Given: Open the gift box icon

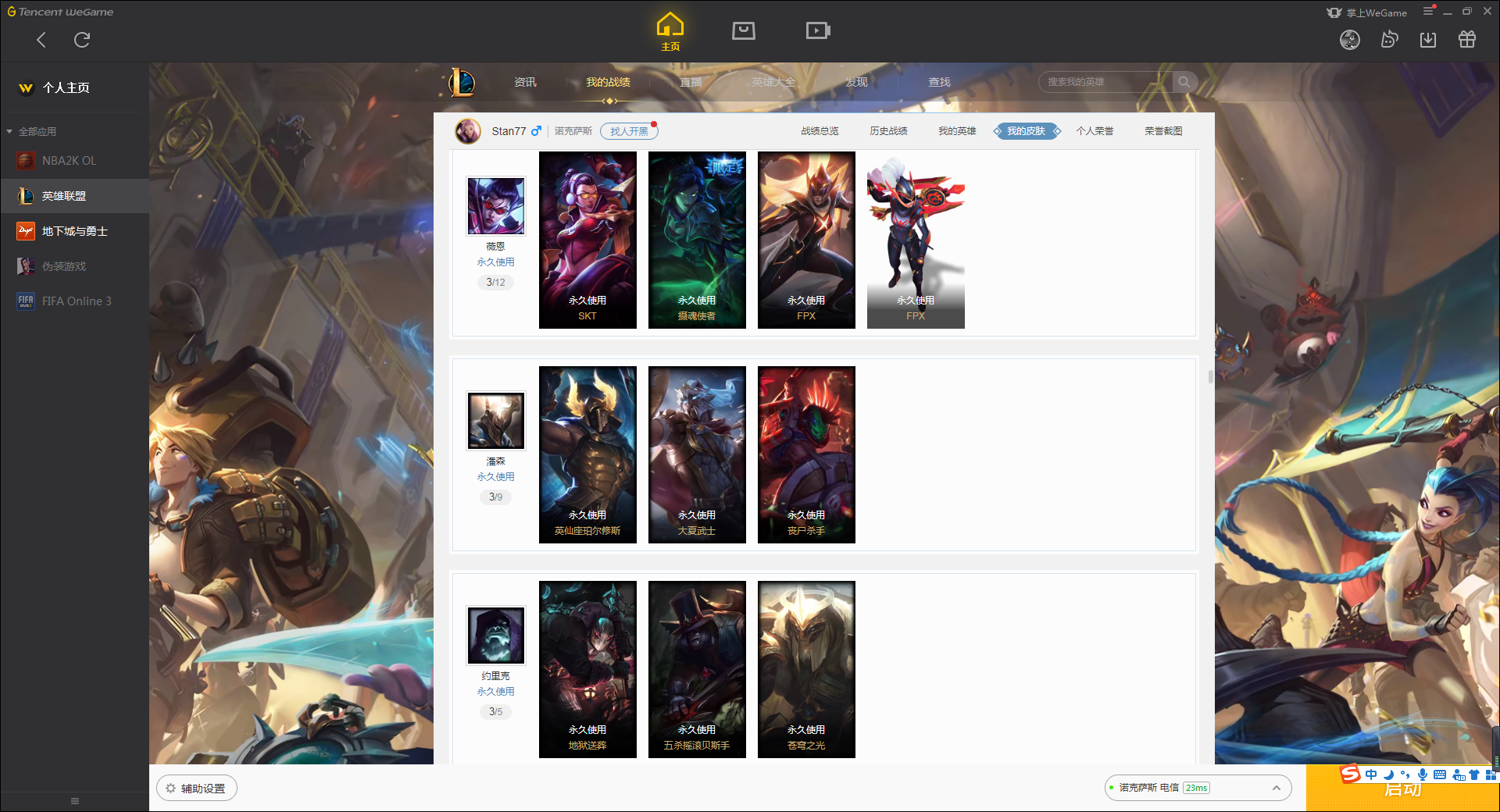Looking at the screenshot, I should coord(1467,39).
